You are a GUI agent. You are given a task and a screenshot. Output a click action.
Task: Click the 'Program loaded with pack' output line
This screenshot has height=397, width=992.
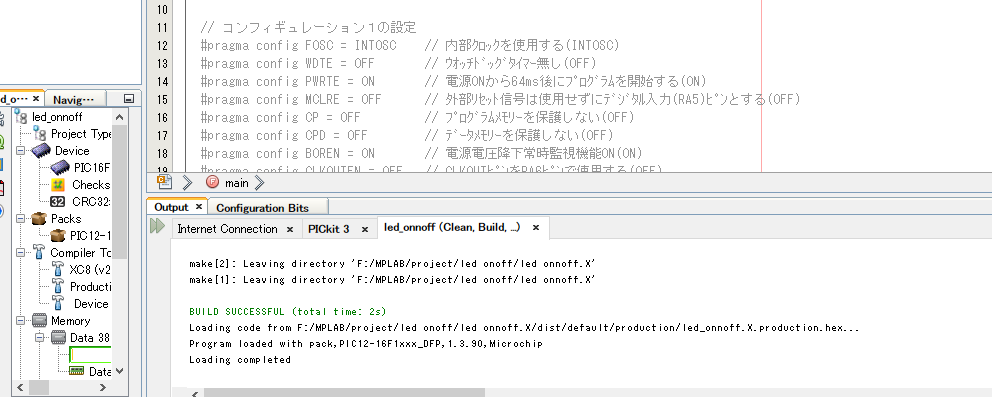(366, 344)
